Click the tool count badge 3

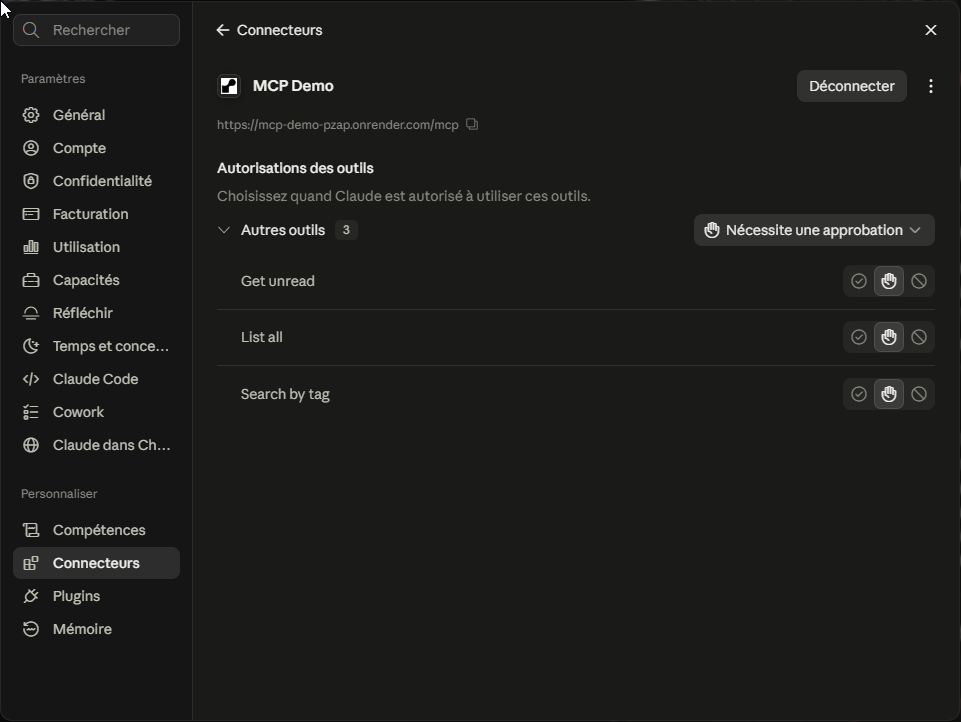(346, 230)
